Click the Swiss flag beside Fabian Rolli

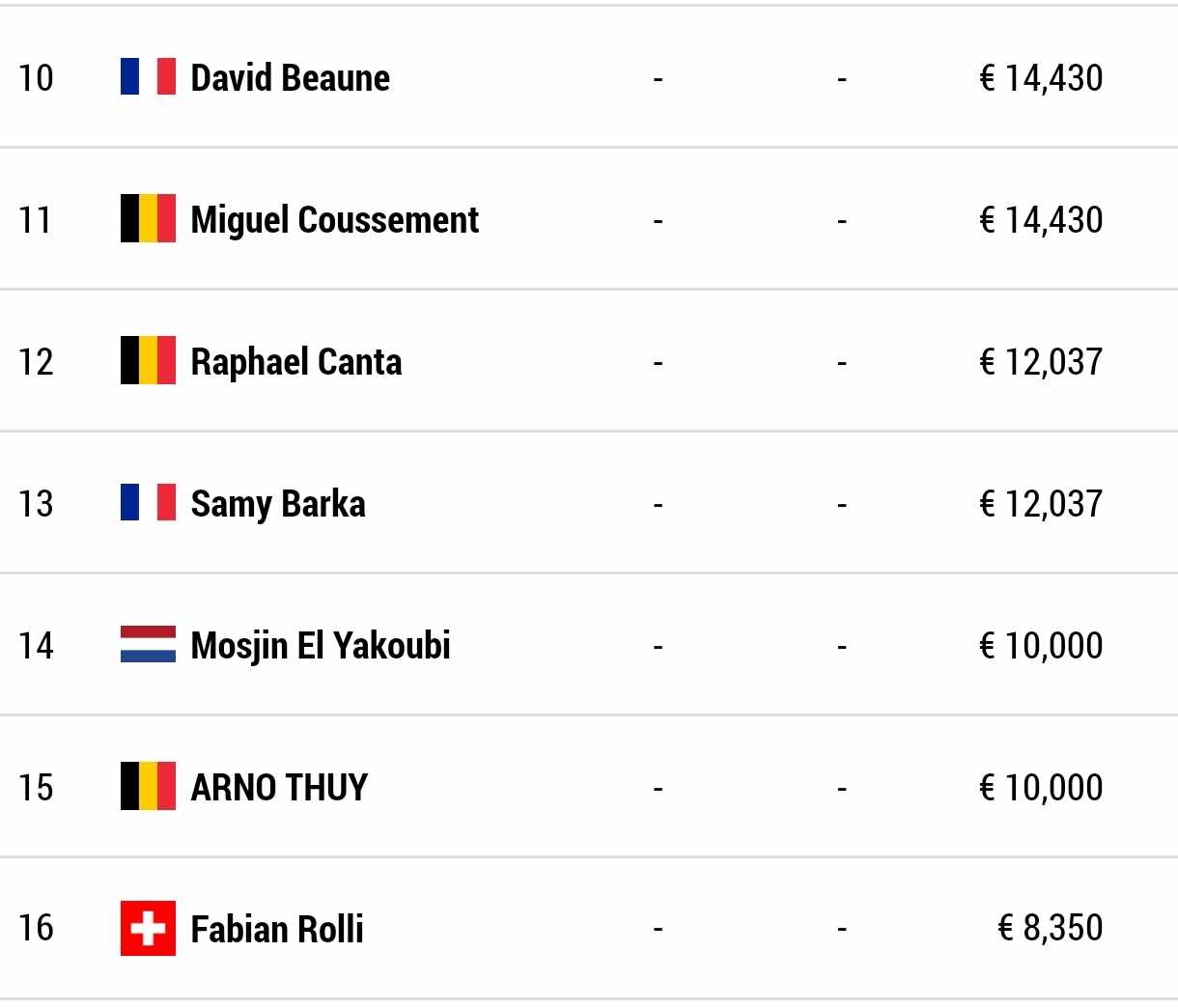(x=148, y=928)
